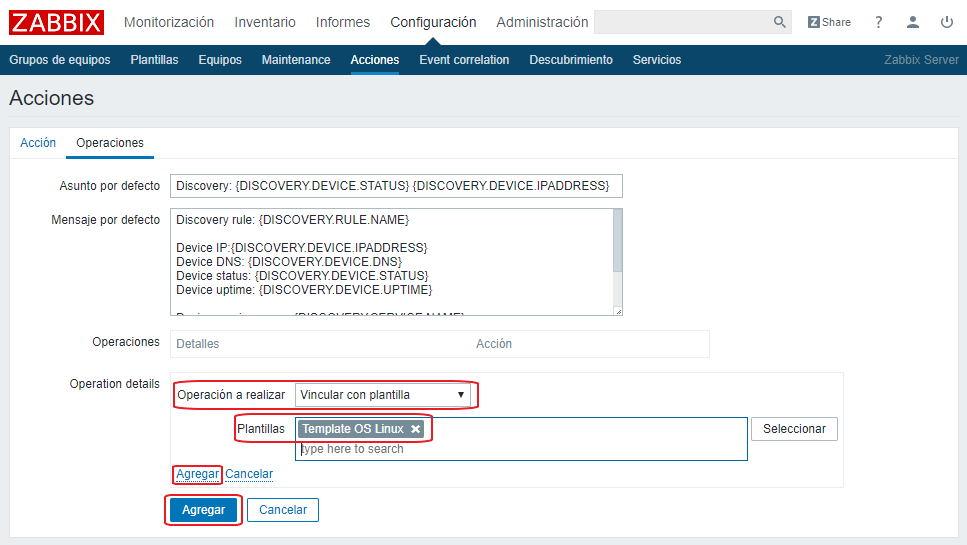Screen dimensions: 967x545
Task: Click the blue Agregar button
Action: (204, 510)
